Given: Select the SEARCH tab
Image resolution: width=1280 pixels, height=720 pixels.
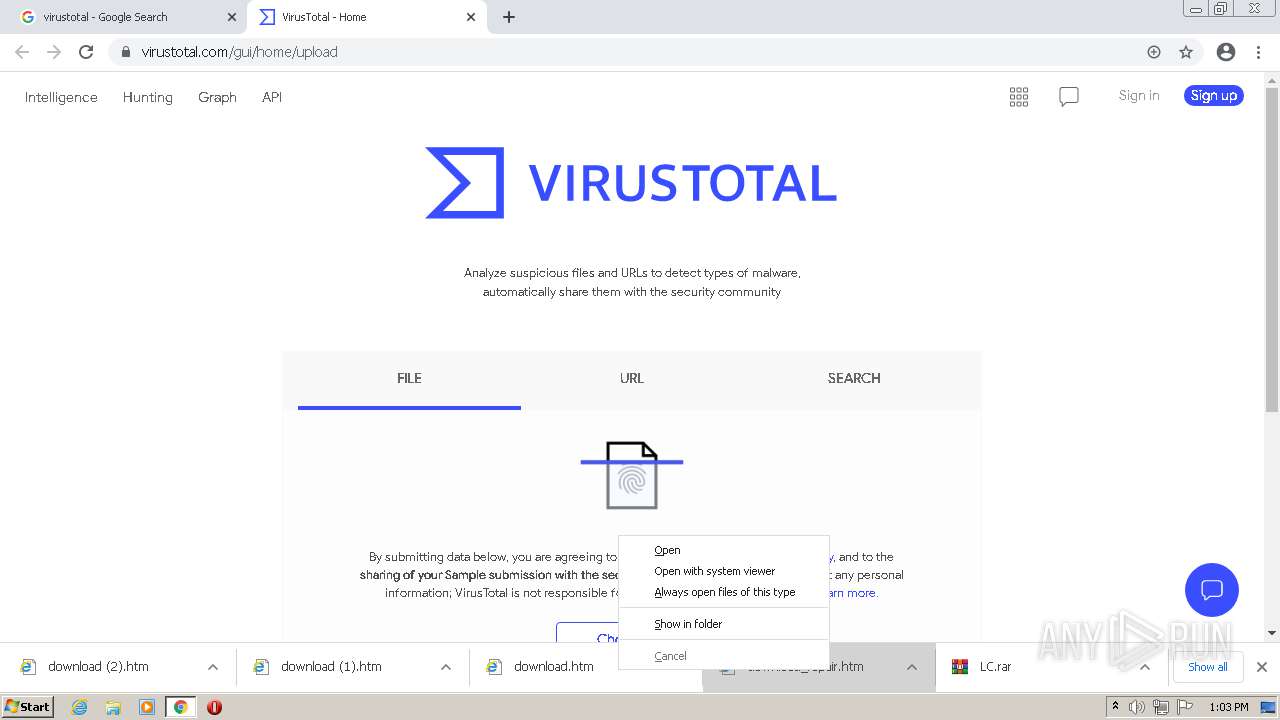Looking at the screenshot, I should point(854,378).
